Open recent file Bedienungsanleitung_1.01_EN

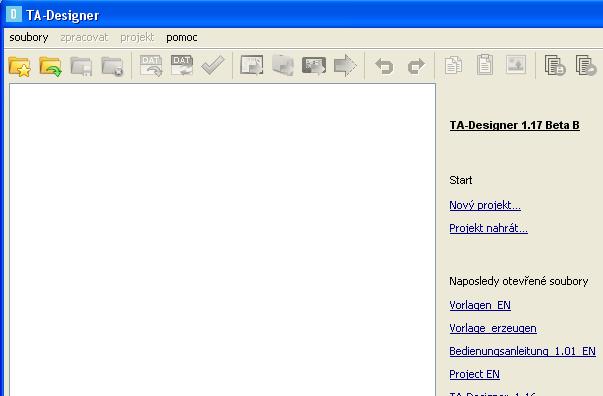pos(523,351)
